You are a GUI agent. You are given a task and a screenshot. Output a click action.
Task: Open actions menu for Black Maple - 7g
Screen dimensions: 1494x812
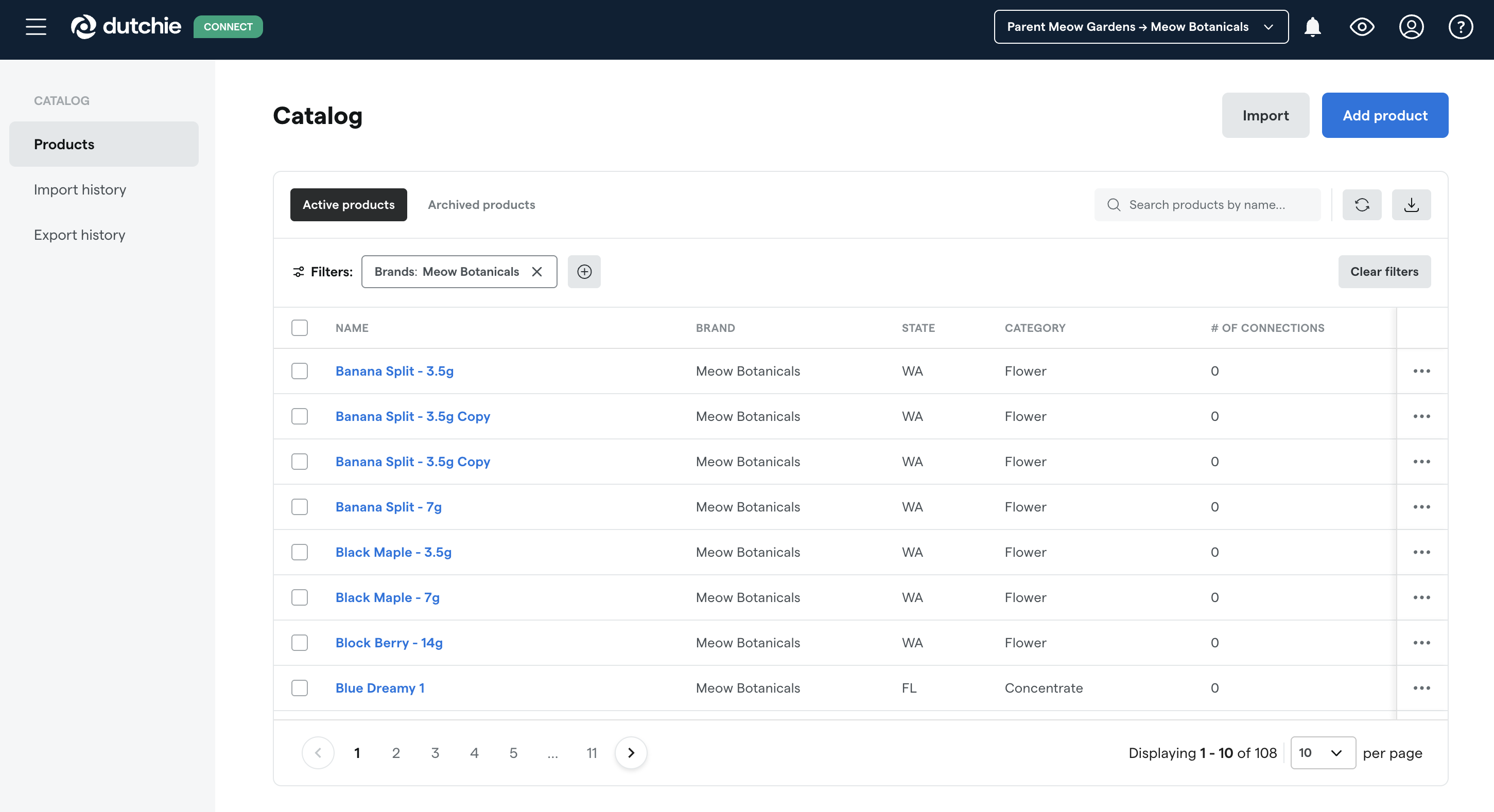(x=1421, y=597)
